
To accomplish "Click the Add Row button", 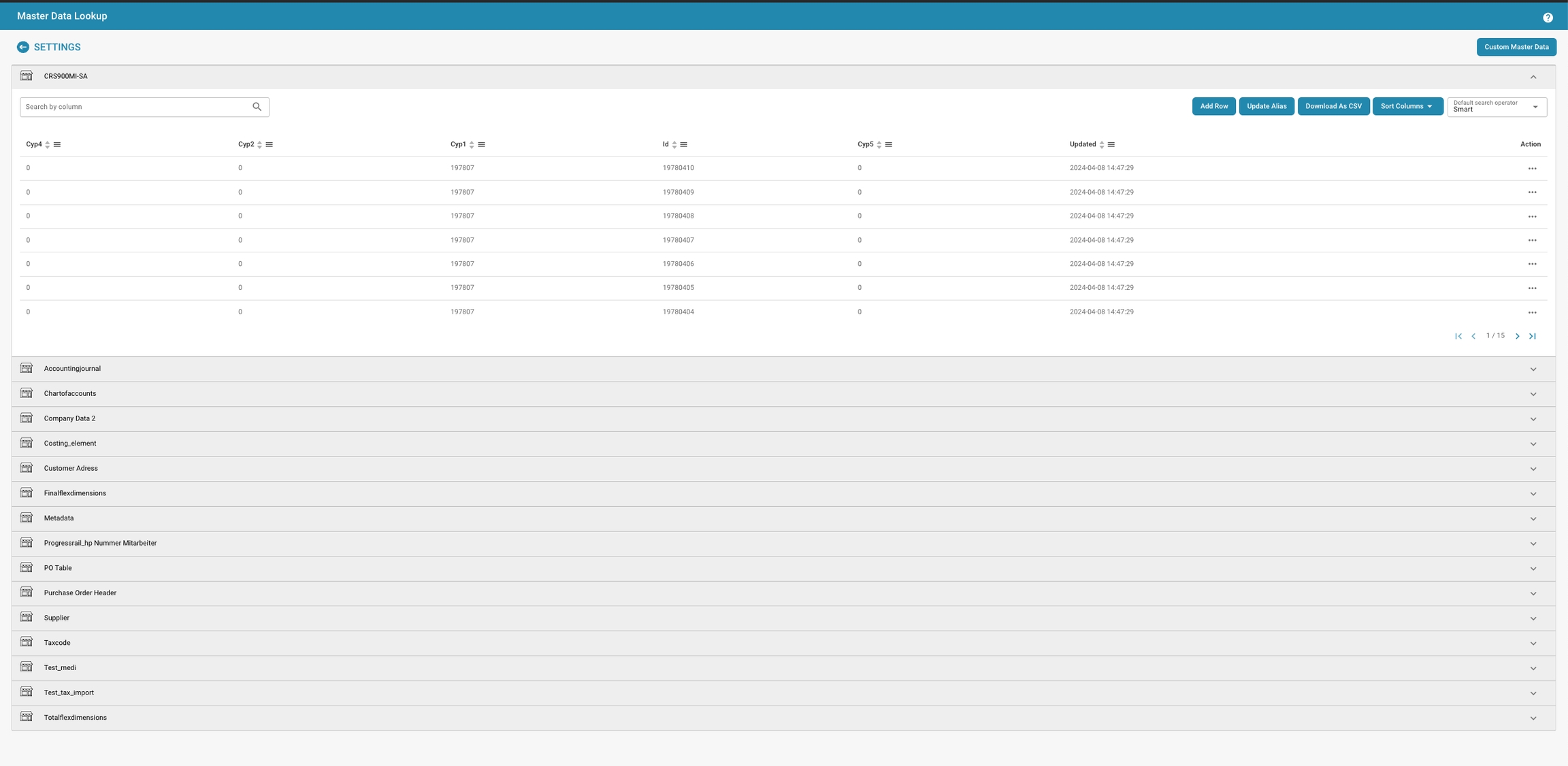I will click(x=1213, y=107).
